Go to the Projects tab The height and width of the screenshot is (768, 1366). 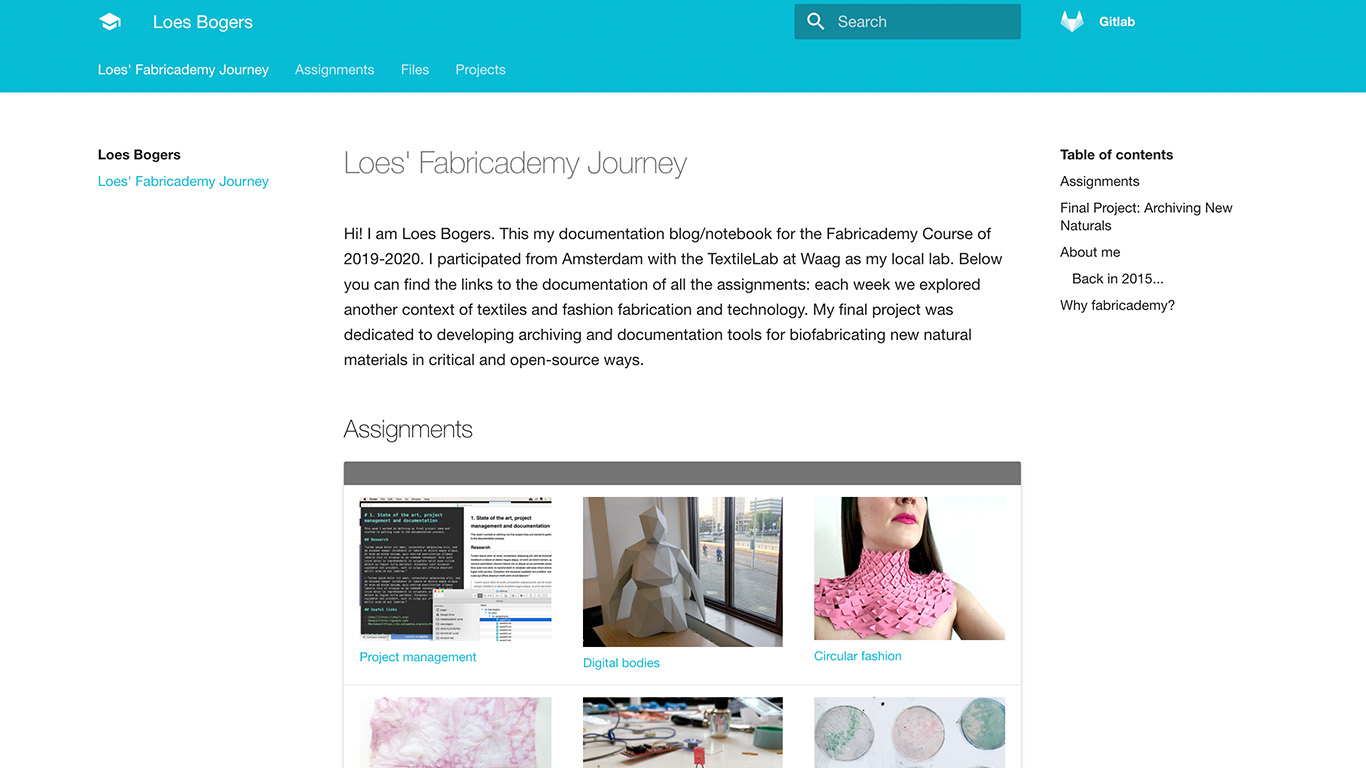click(480, 70)
